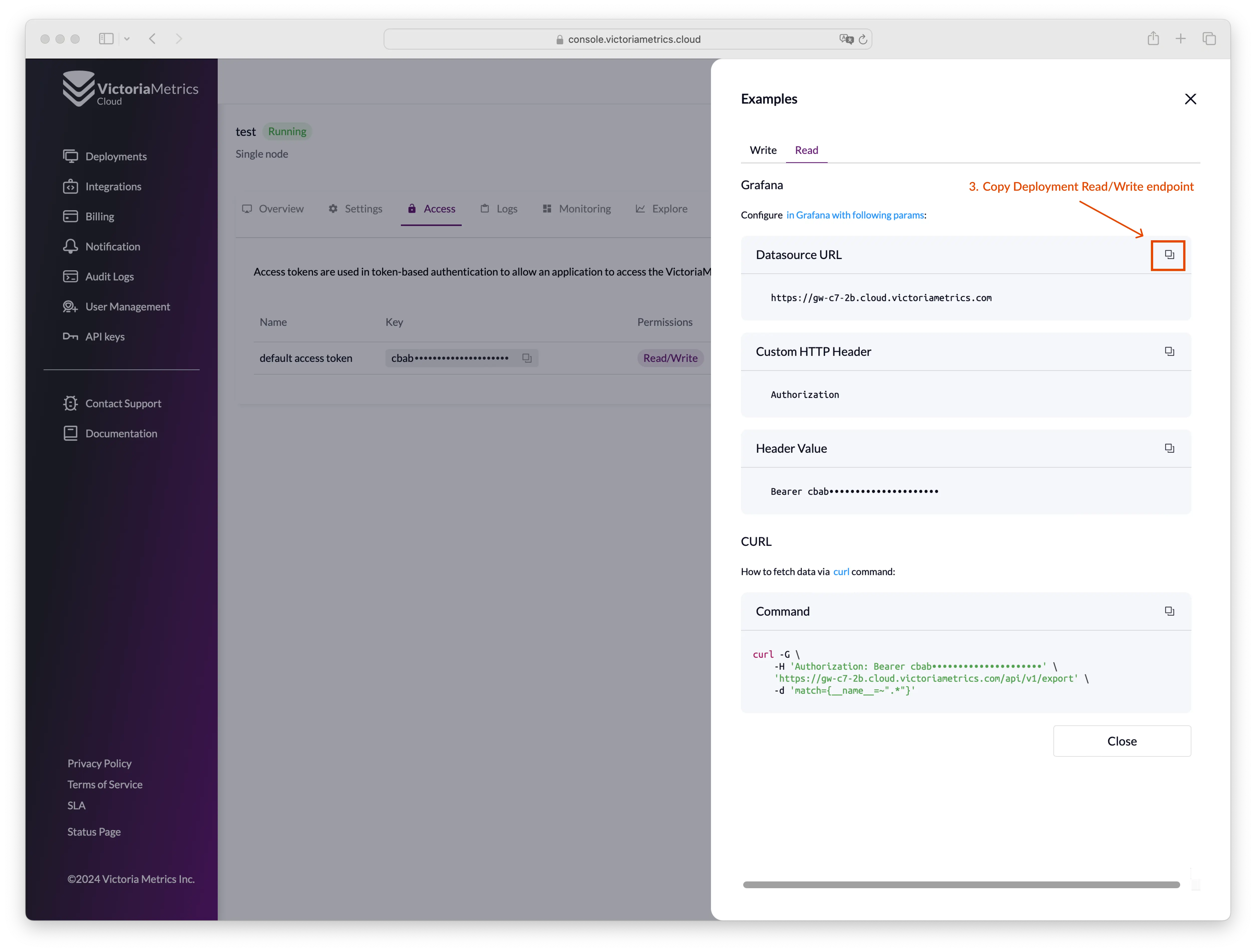Image resolution: width=1256 pixels, height=952 pixels.
Task: Open the Status Page link
Action: tap(94, 832)
